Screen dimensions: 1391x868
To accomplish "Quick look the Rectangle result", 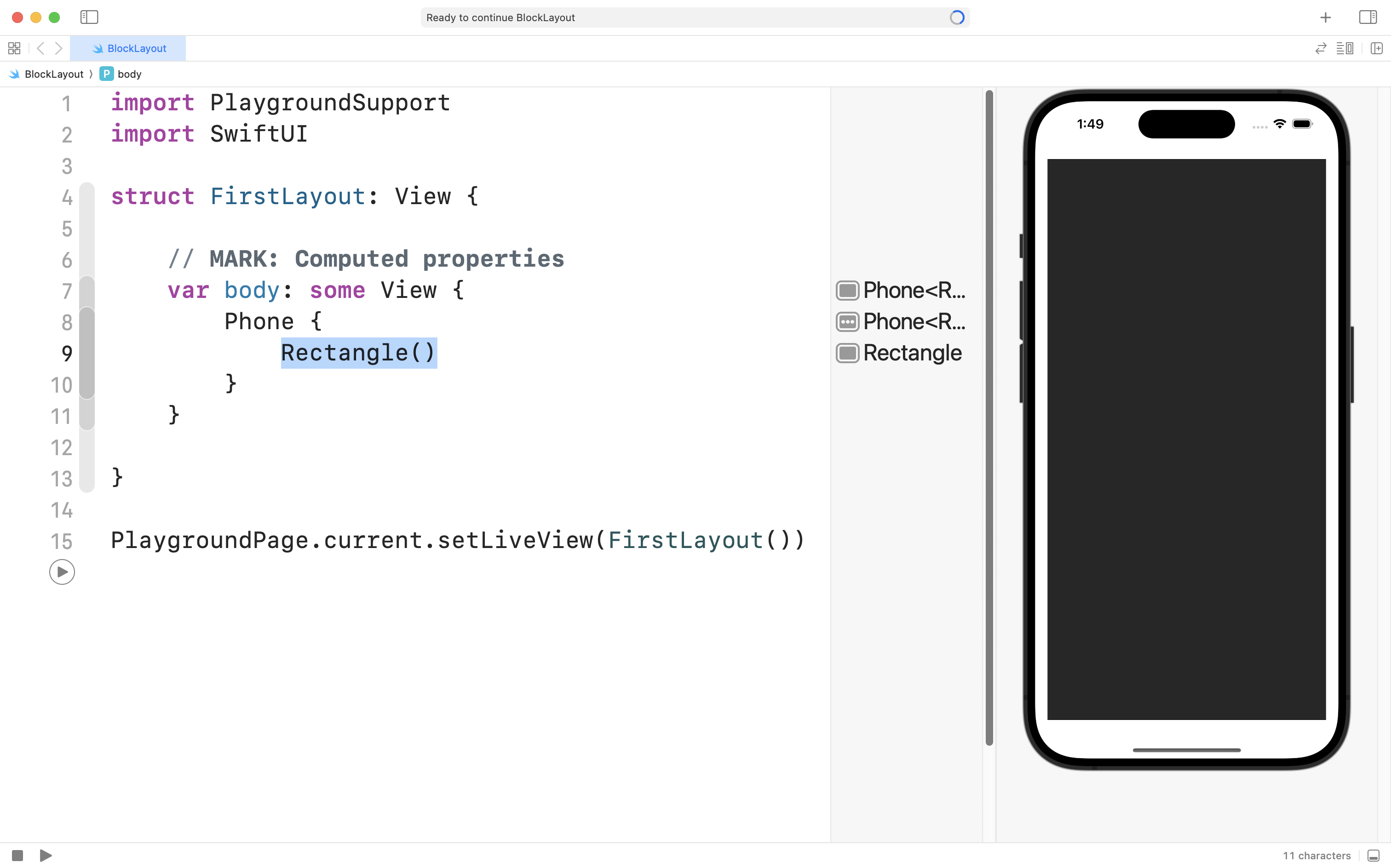I will [847, 353].
